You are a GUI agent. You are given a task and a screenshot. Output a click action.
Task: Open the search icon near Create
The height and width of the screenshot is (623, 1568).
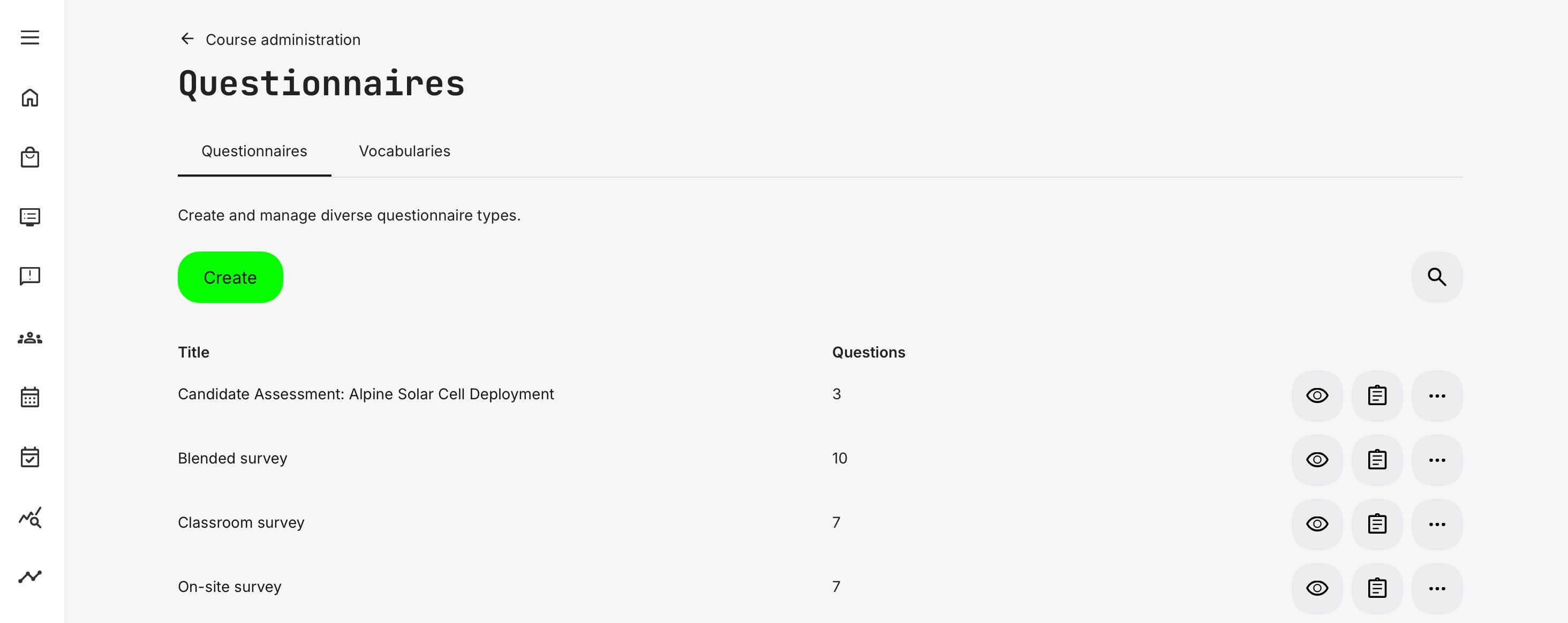pyautogui.click(x=1437, y=277)
